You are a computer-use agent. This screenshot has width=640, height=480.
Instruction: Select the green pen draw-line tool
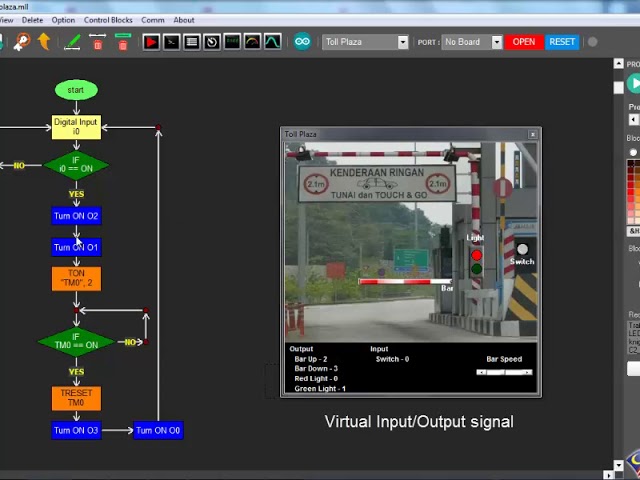(72, 42)
